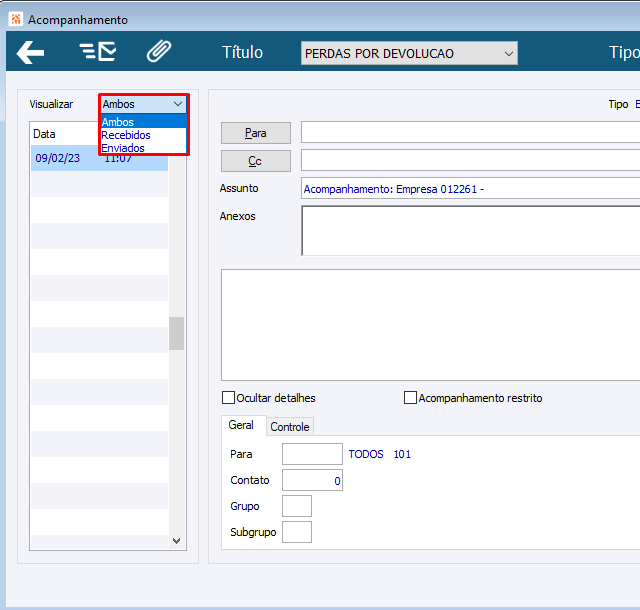Select the 09/02/23 row in the list
The width and height of the screenshot is (640, 610).
(x=99, y=158)
